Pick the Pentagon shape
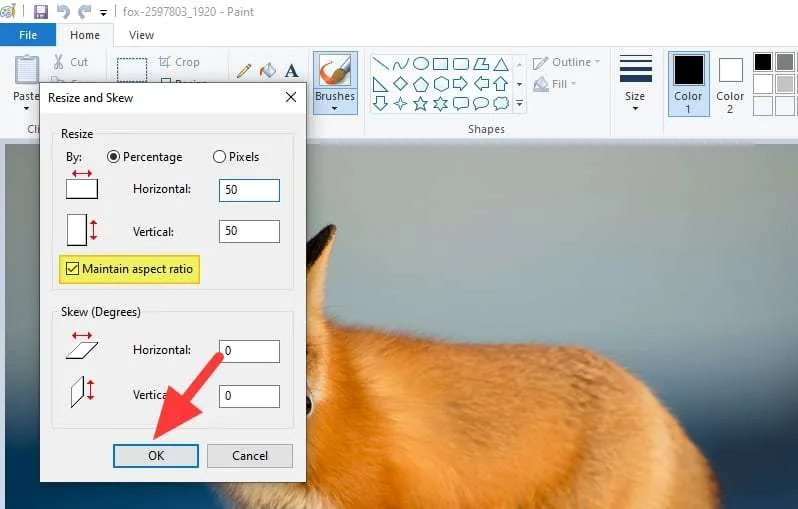This screenshot has width=798, height=509. [420, 83]
